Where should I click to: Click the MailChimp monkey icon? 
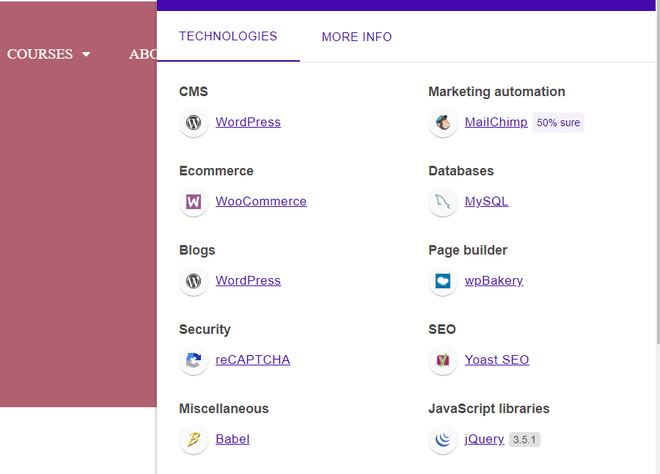pos(443,123)
